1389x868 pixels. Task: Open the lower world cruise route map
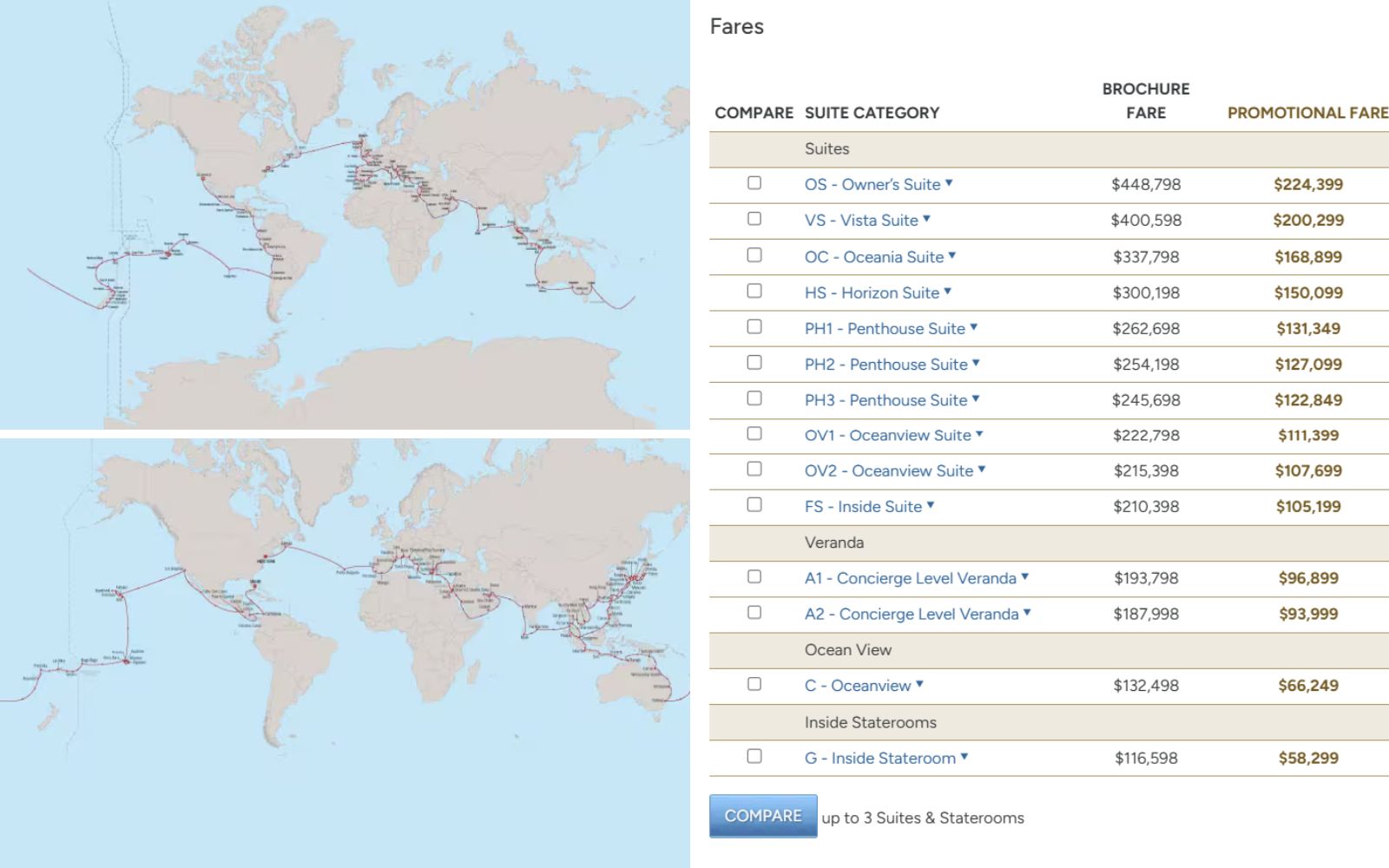pos(345,653)
